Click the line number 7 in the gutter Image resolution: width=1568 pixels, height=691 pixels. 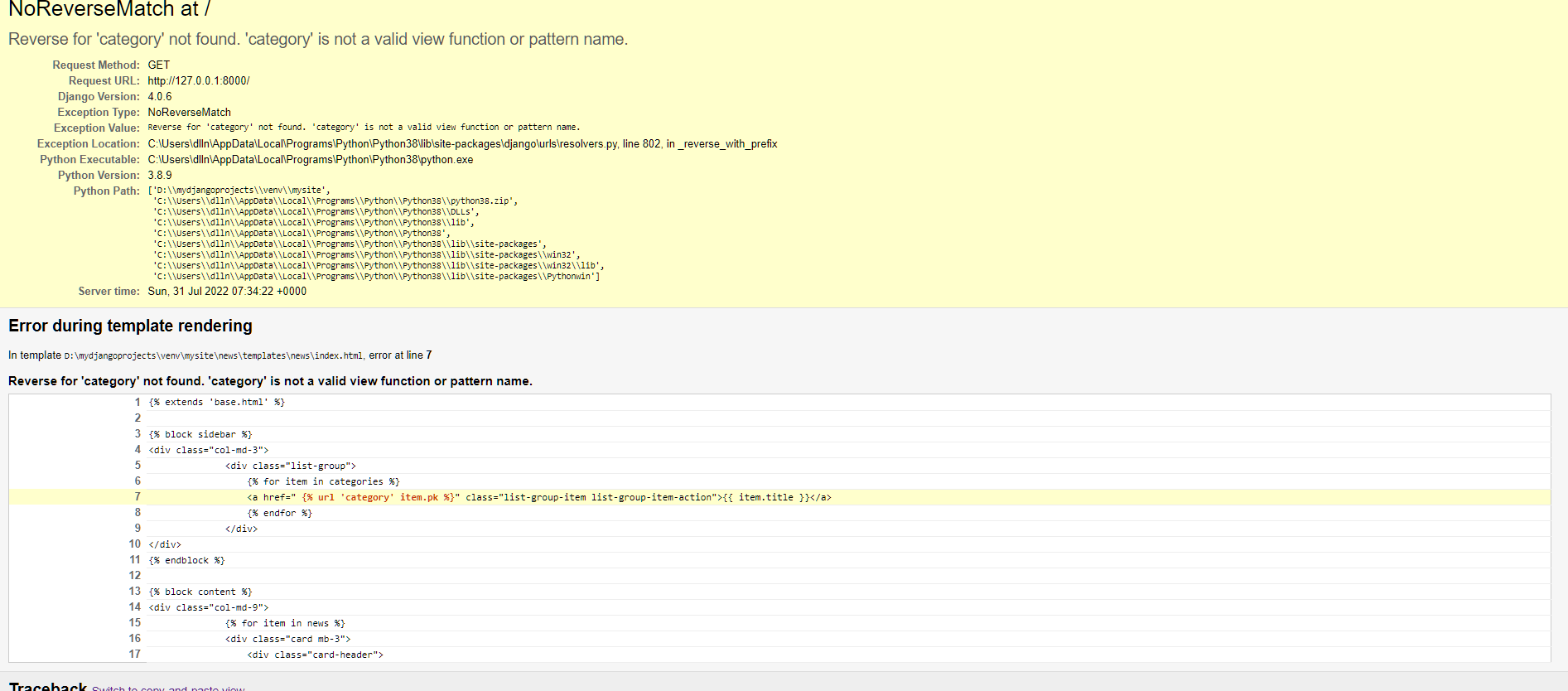(x=138, y=496)
